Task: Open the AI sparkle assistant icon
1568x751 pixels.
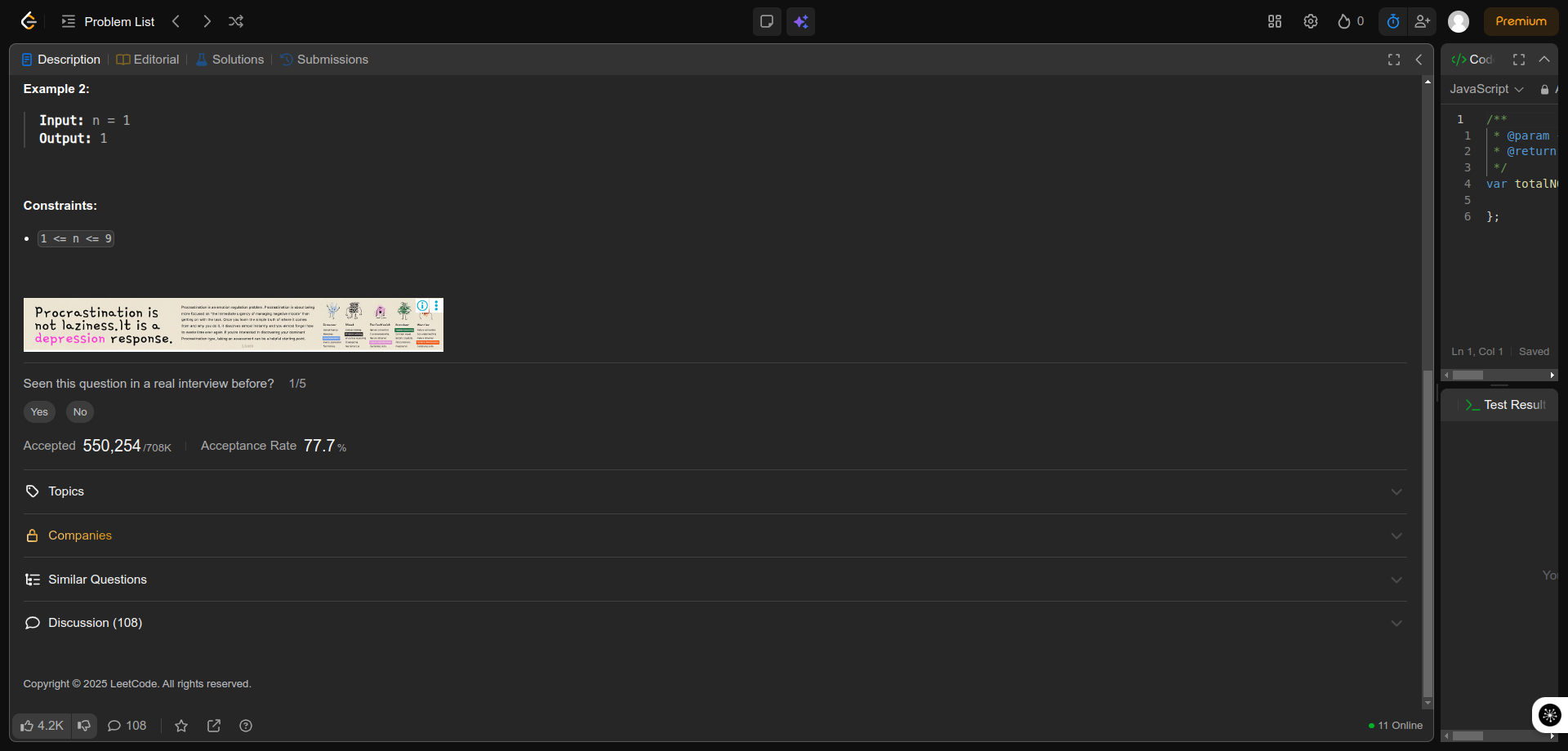Action: [x=800, y=21]
